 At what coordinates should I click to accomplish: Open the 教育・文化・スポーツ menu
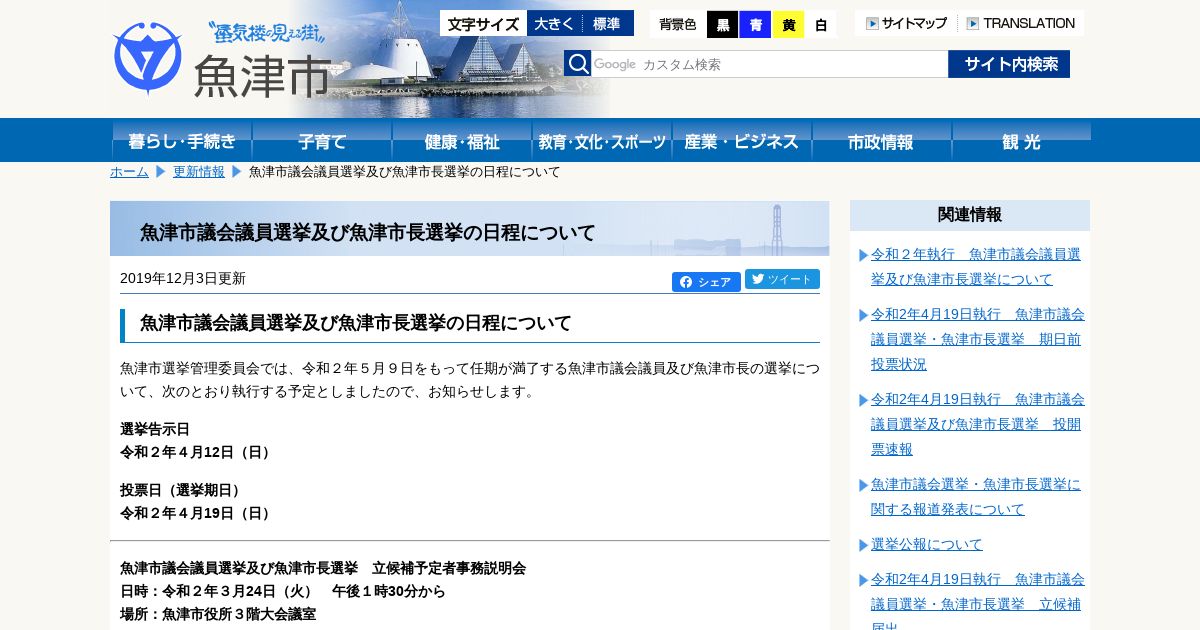tap(602, 140)
